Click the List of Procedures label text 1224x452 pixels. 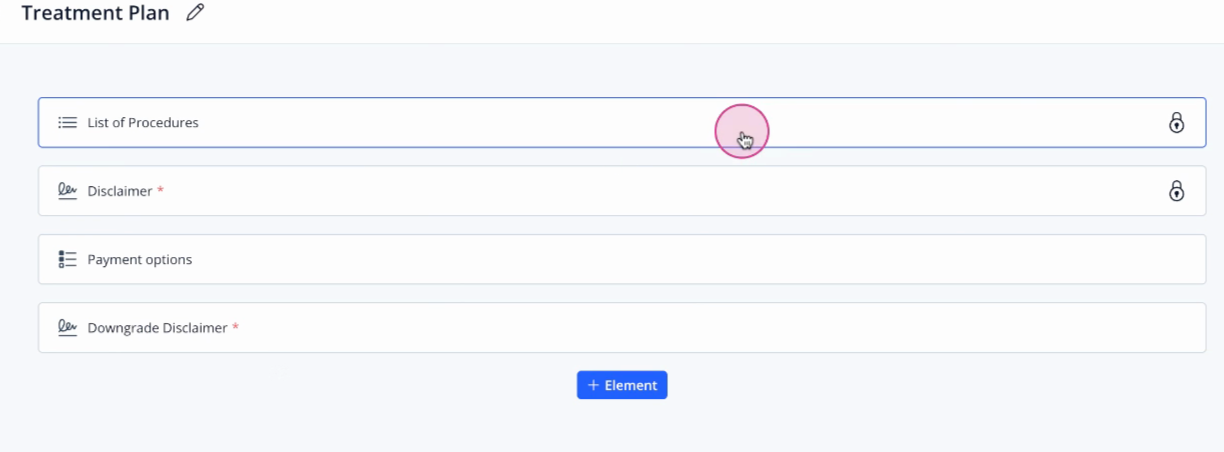(x=143, y=123)
